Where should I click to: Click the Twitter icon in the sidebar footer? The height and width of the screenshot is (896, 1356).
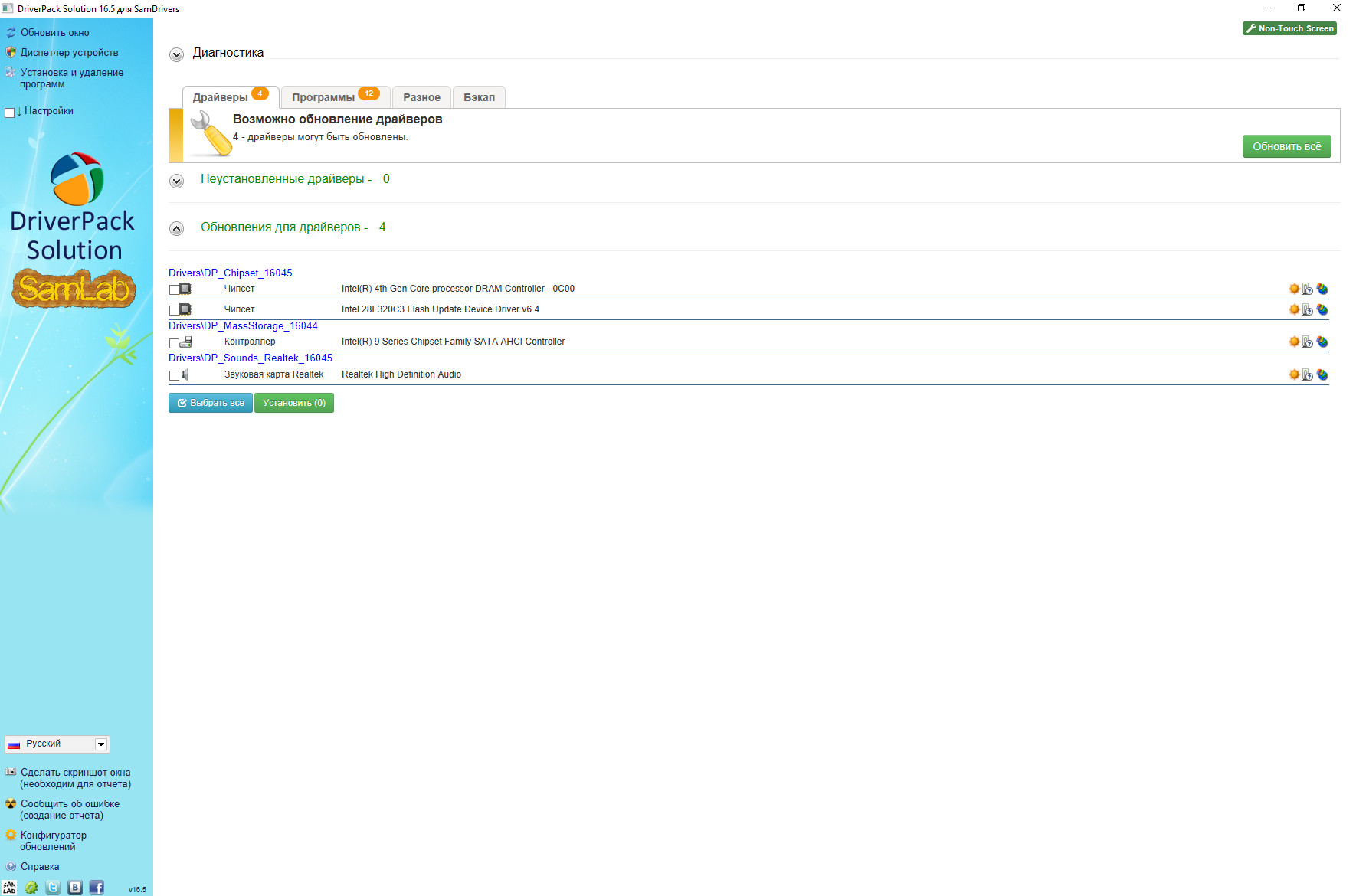[53, 888]
